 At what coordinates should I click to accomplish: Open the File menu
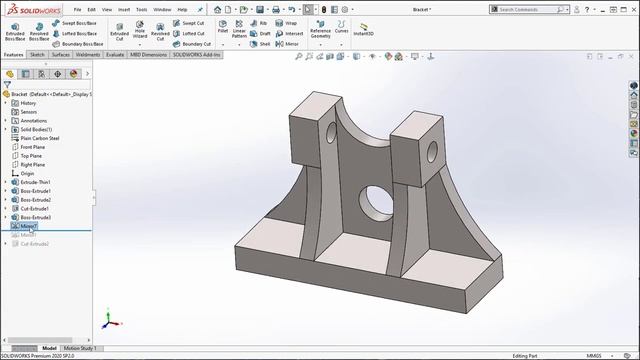pyautogui.click(x=78, y=9)
